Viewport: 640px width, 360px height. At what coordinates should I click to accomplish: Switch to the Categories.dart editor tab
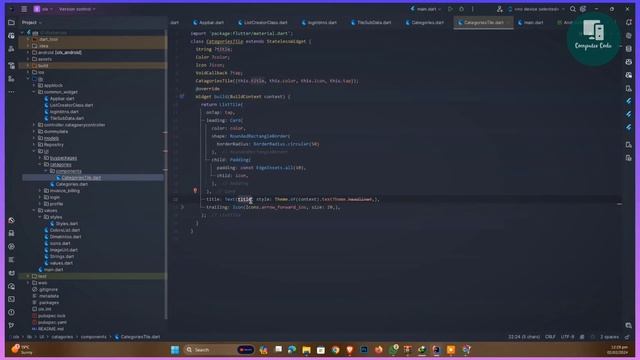click(424, 22)
